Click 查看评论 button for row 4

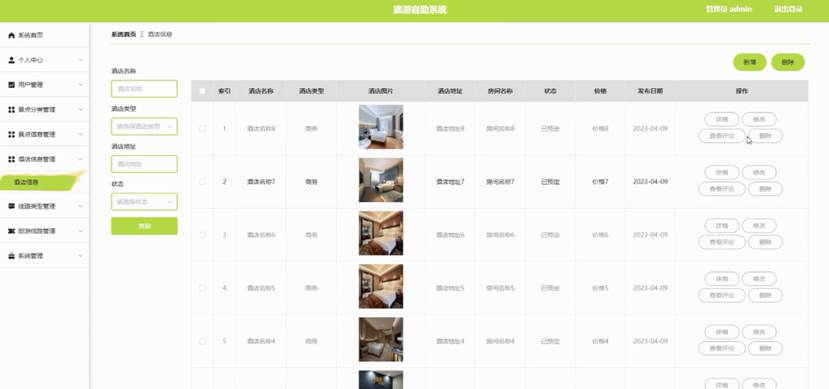[722, 295]
